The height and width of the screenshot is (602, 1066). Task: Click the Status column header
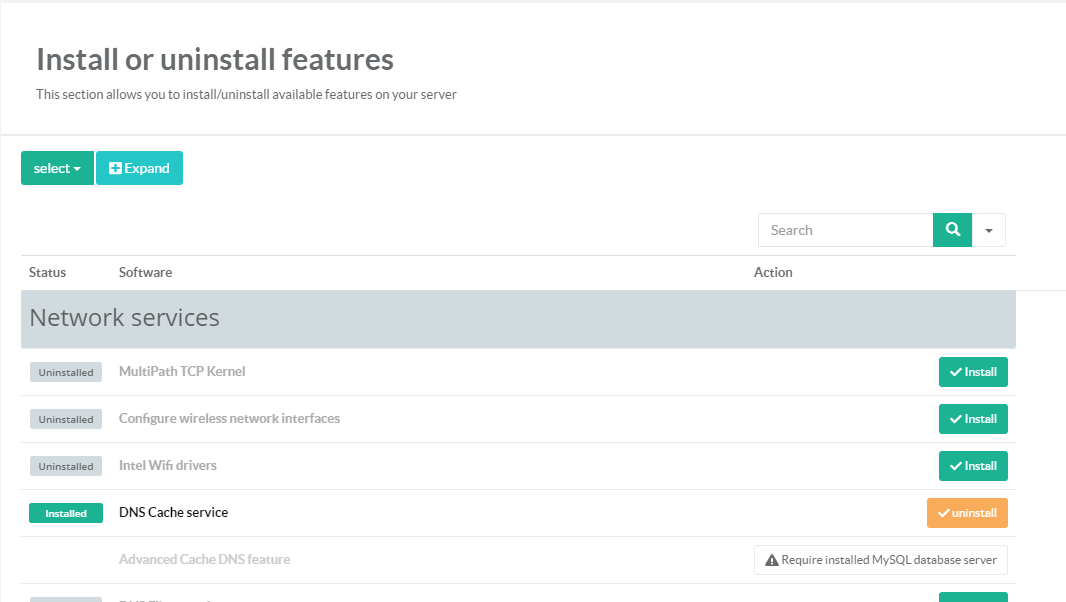click(x=47, y=272)
